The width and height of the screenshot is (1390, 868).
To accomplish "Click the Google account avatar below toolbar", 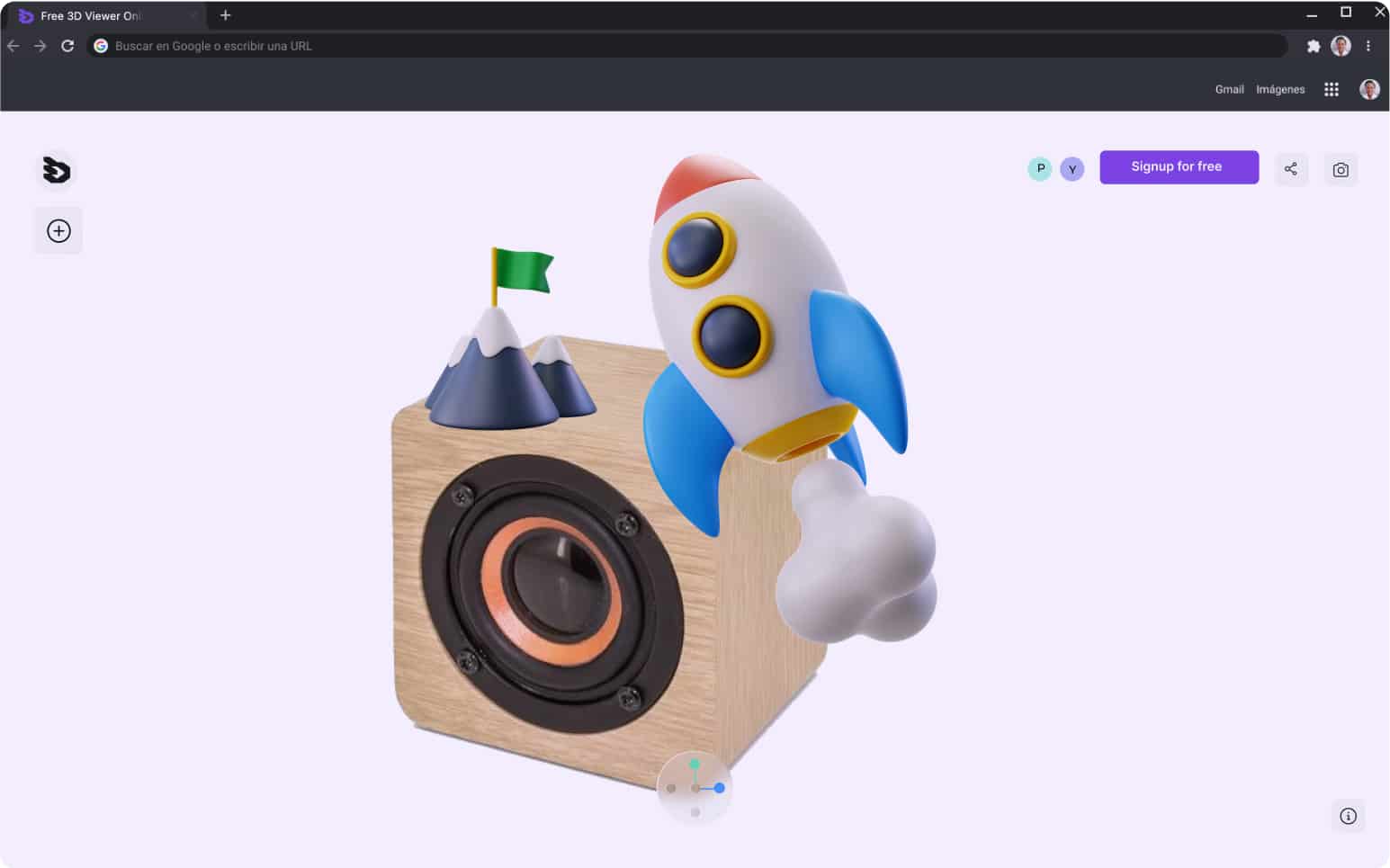I will (x=1369, y=89).
